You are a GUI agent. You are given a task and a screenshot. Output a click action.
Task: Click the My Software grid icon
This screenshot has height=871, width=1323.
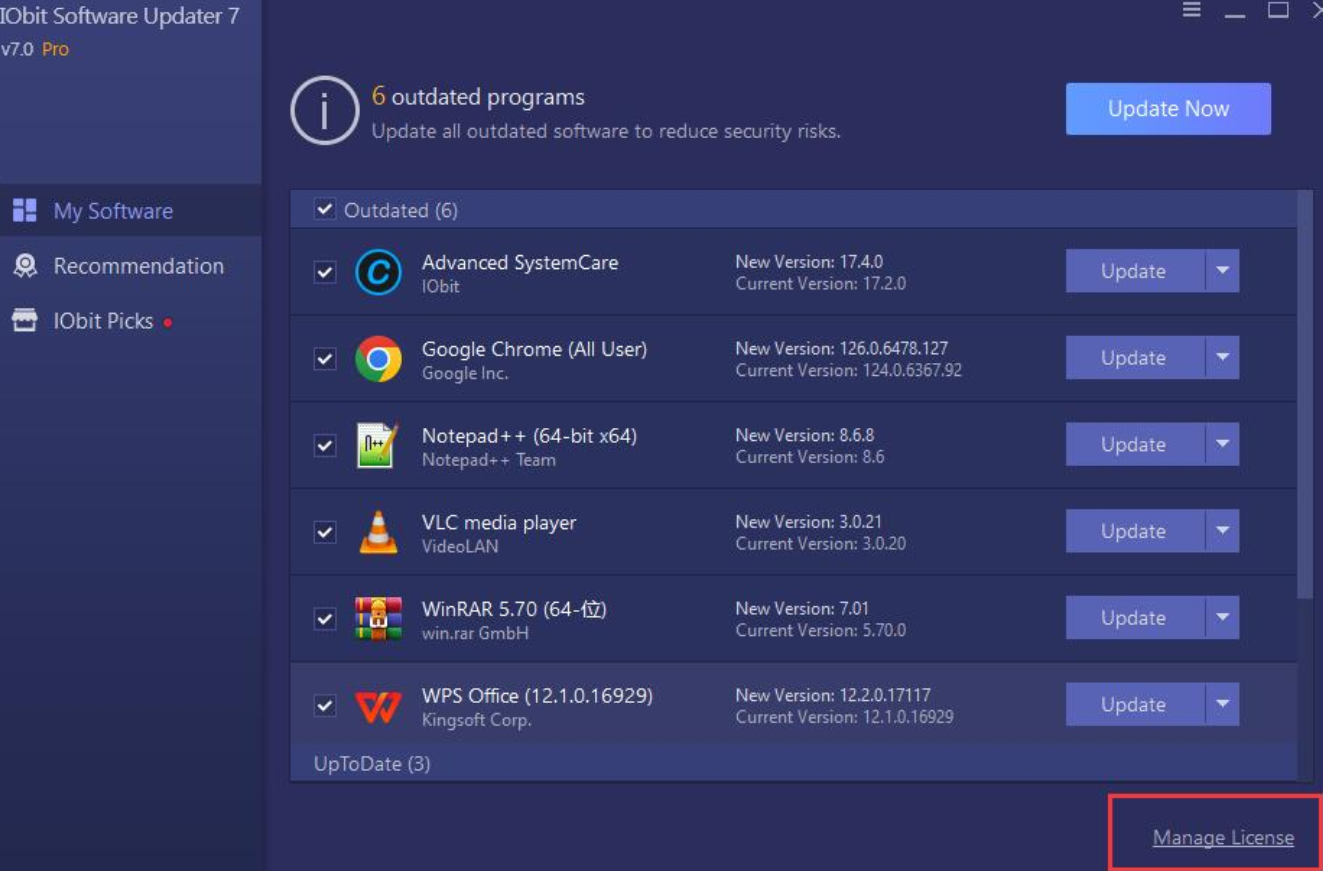[24, 211]
